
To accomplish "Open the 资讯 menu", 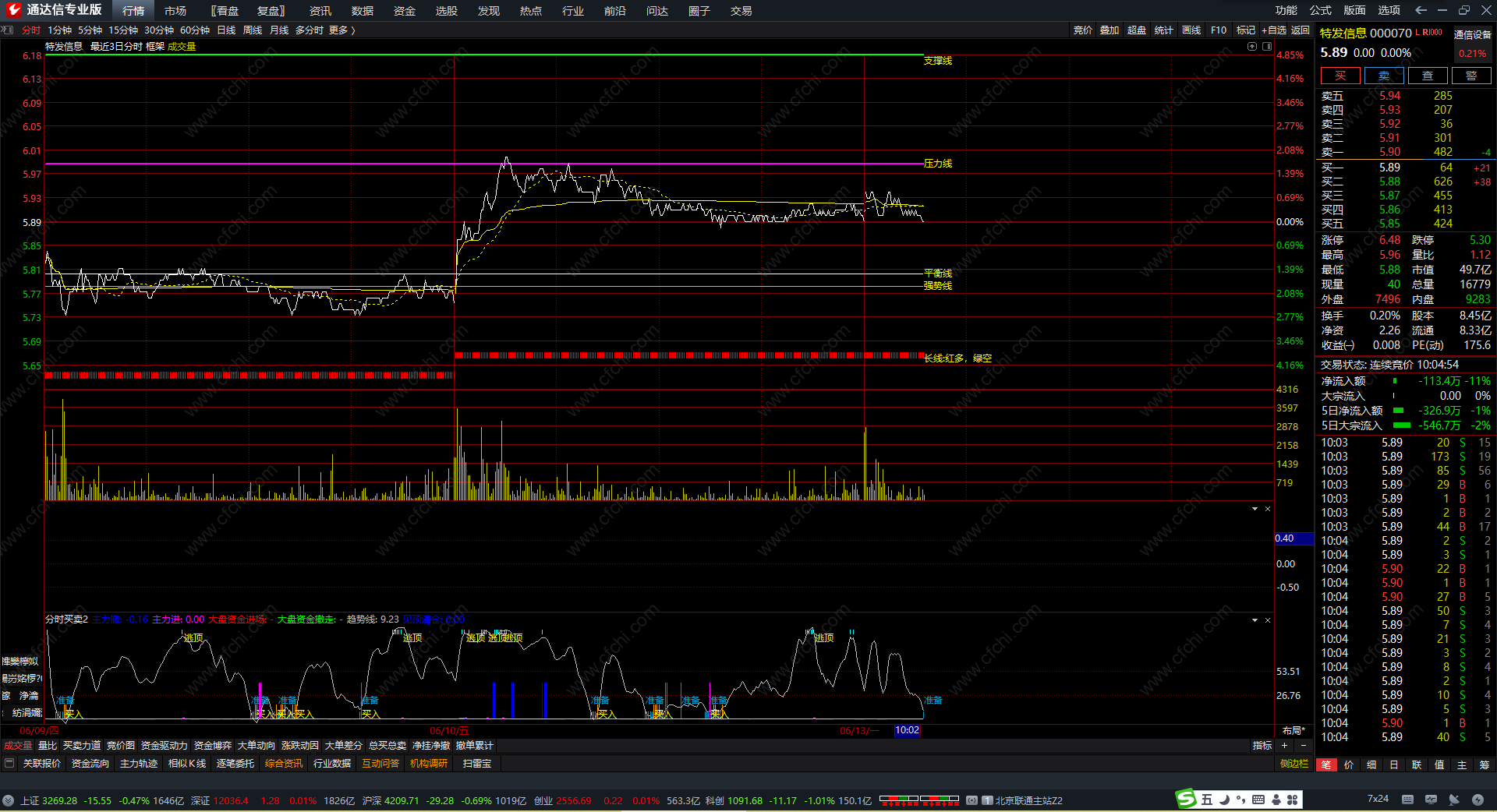I will click(x=320, y=11).
